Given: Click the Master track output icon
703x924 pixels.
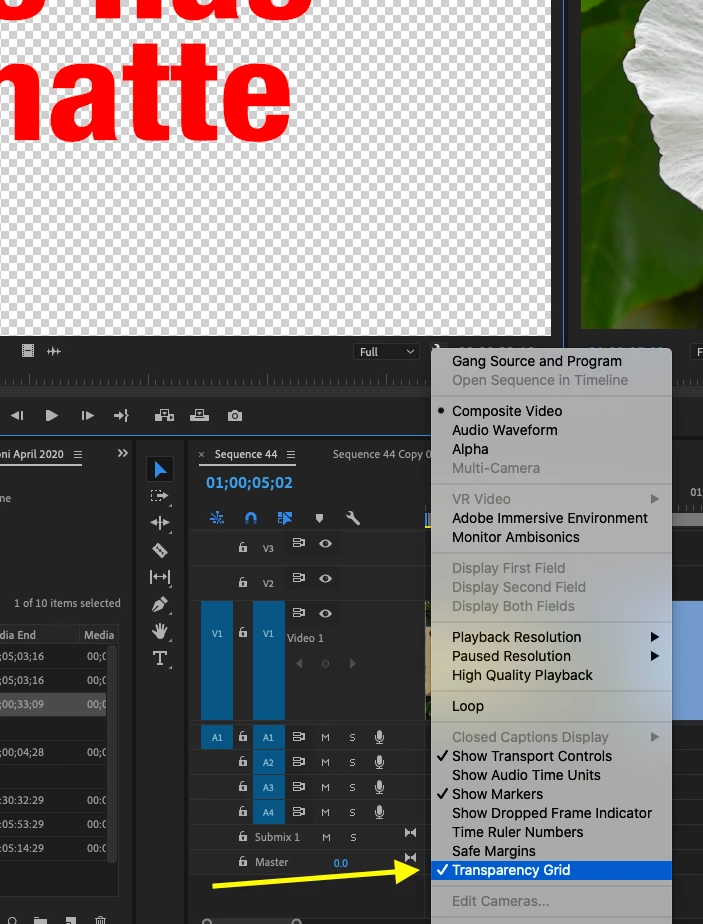Looking at the screenshot, I should pos(410,857).
